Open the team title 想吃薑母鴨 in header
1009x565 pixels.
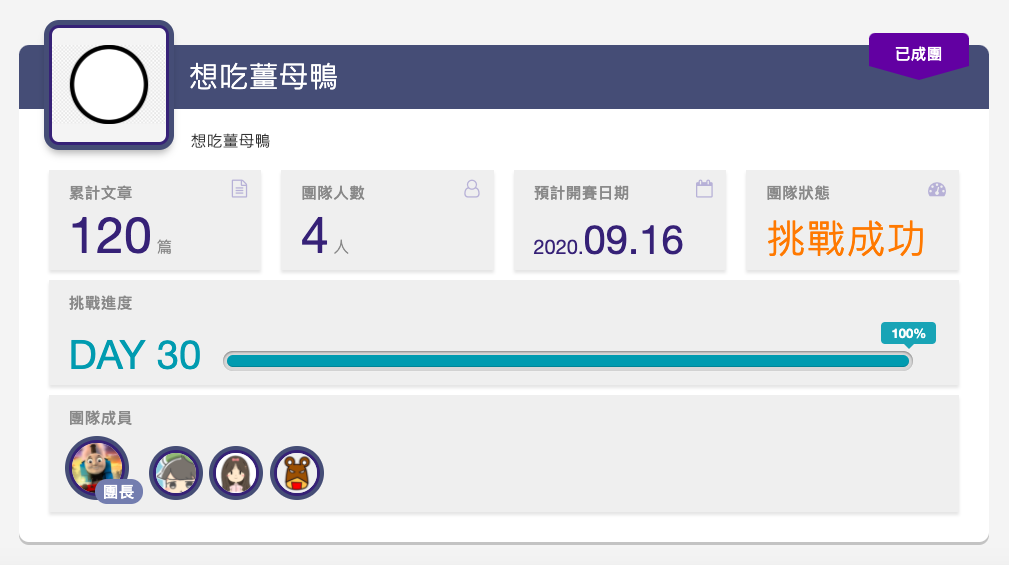tap(264, 77)
